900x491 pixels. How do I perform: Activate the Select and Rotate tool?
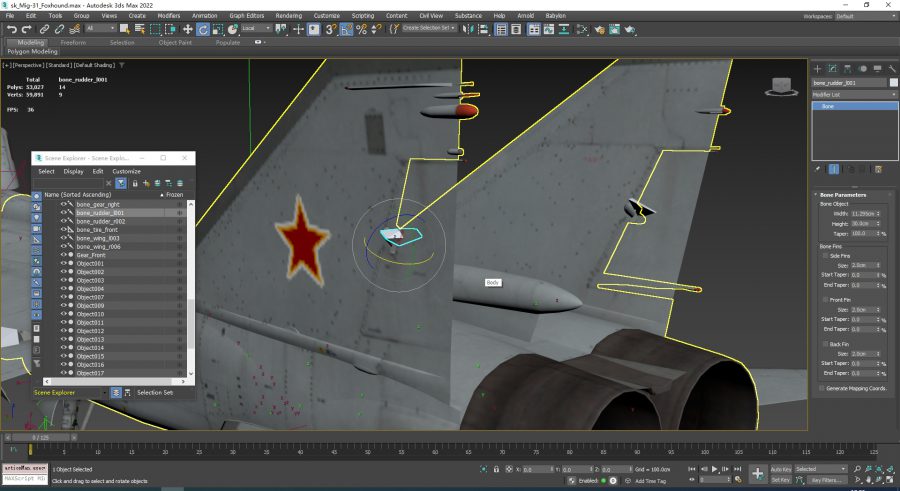[x=203, y=29]
